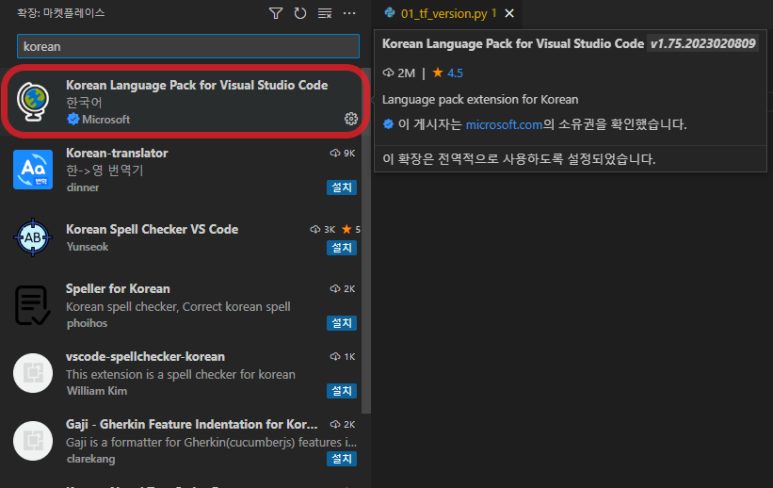Screen dimensions: 773x488
Task: Open the microsoft.com link in the popup
Action: coord(504,124)
